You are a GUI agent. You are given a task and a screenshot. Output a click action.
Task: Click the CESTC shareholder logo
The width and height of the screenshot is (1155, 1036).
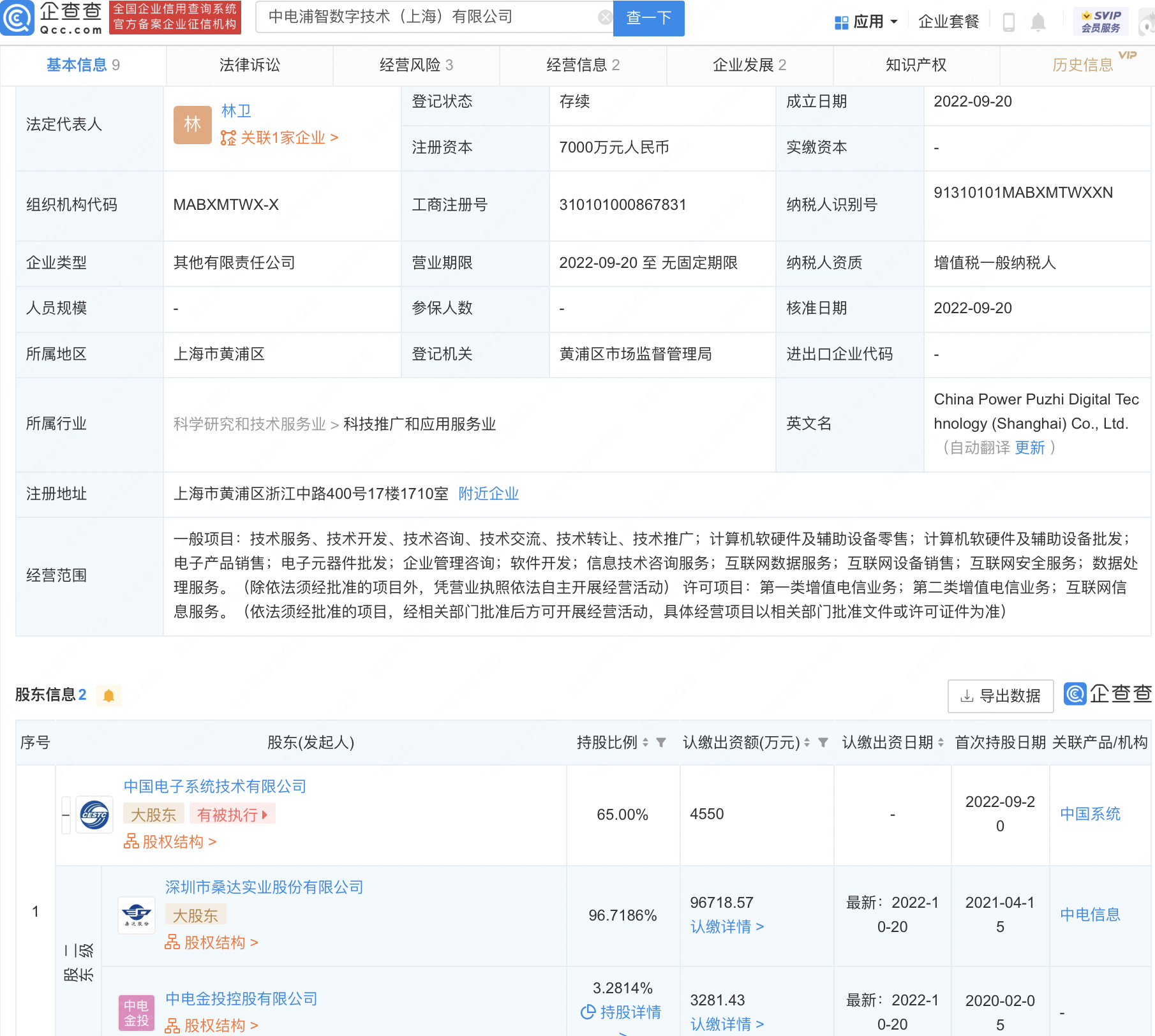tap(94, 815)
